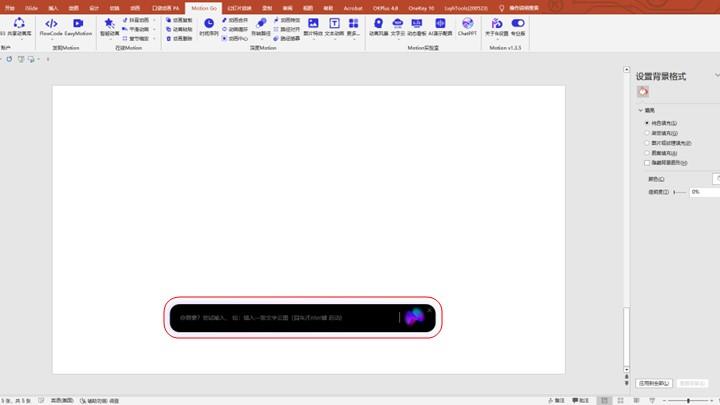Switch to the Acrobat ribbon tab
The image size is (720, 405).
353,8
